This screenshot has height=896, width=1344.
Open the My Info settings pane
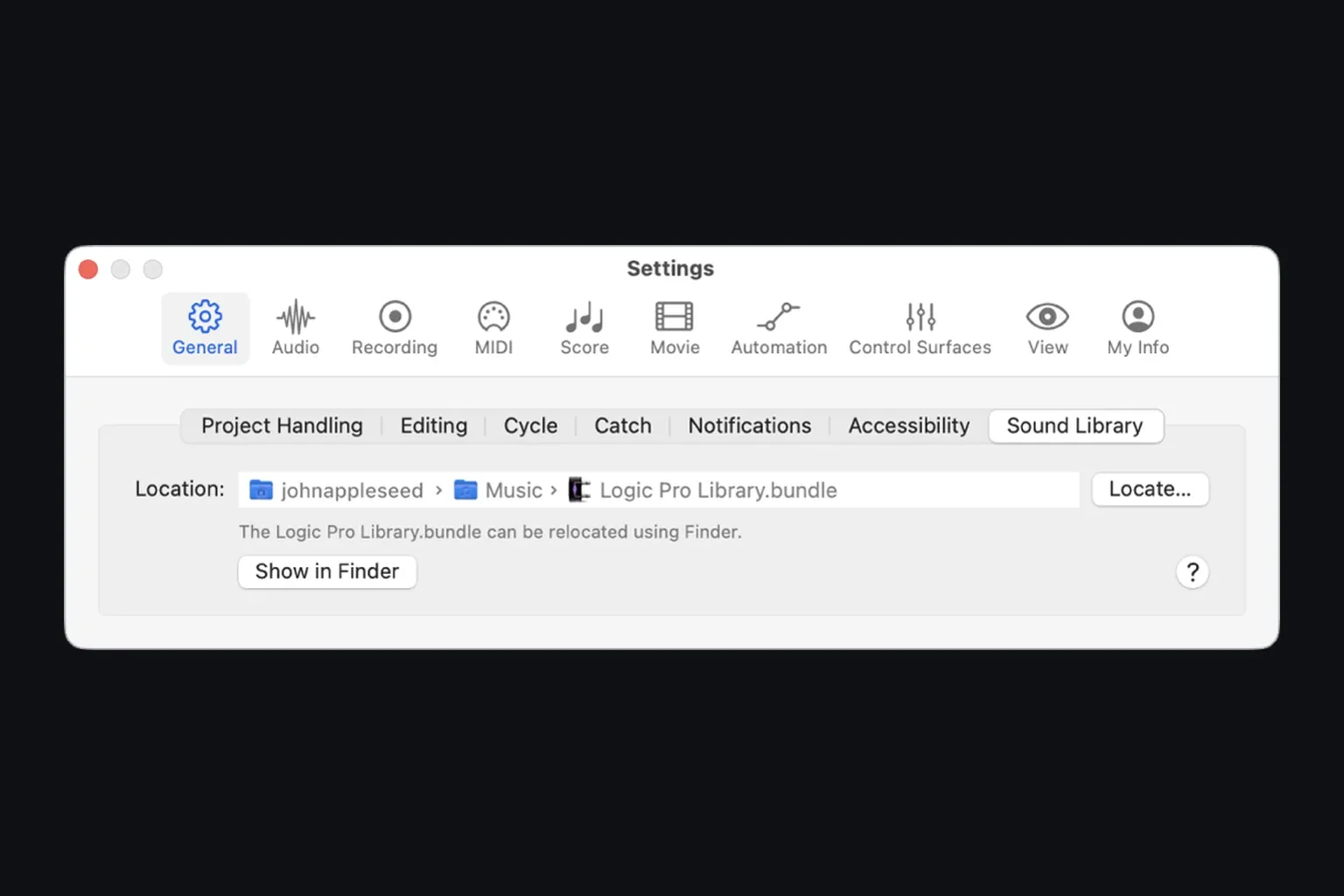1137,328
